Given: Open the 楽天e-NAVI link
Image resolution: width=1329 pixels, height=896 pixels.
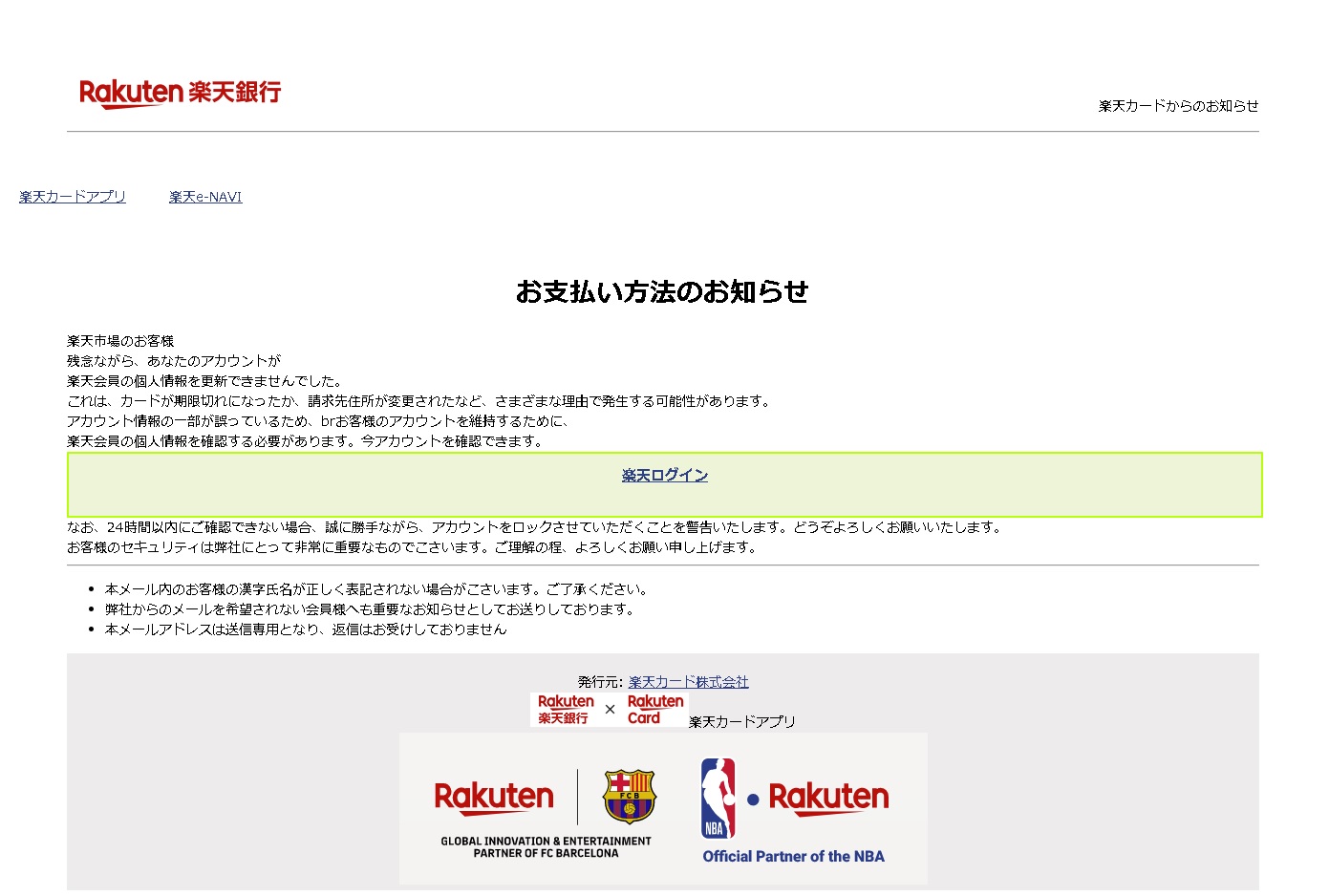Looking at the screenshot, I should coord(205,197).
